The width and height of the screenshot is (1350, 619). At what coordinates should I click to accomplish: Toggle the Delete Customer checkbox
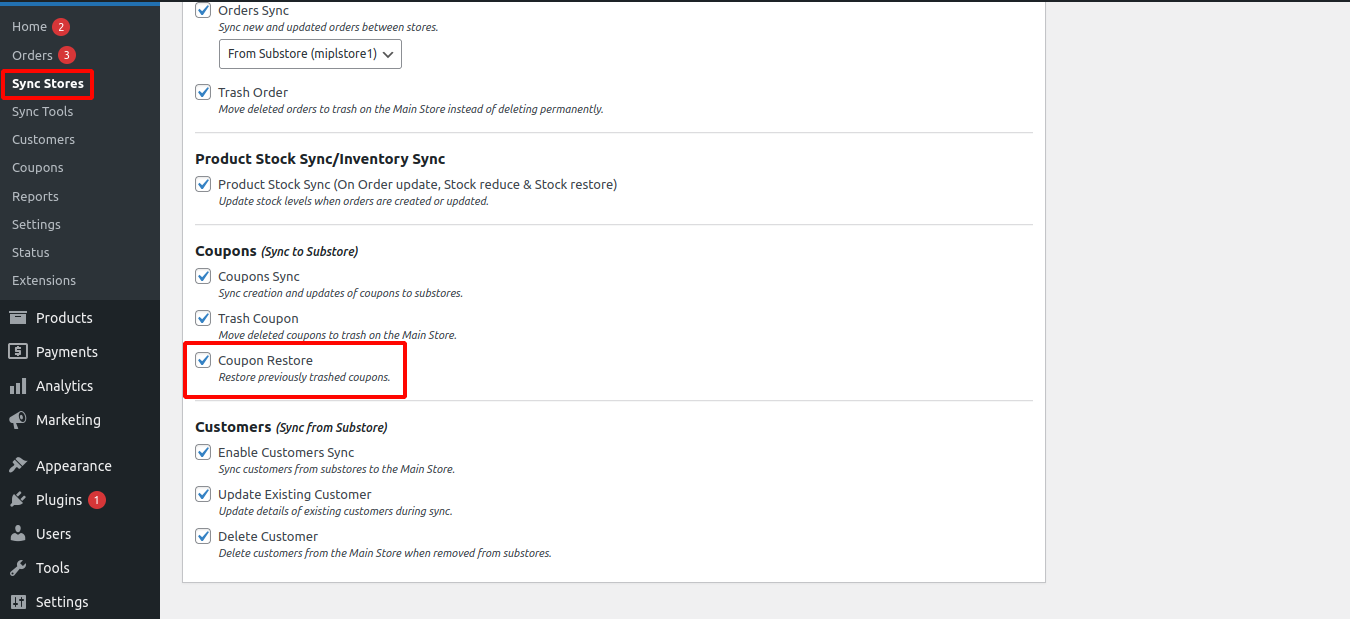203,536
